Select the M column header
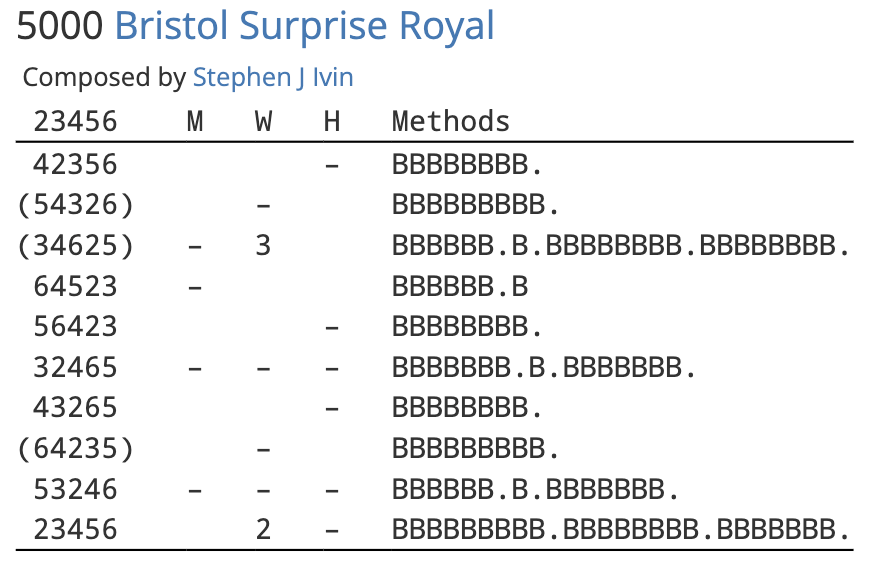Screen dimensions: 890x564 coord(195,122)
